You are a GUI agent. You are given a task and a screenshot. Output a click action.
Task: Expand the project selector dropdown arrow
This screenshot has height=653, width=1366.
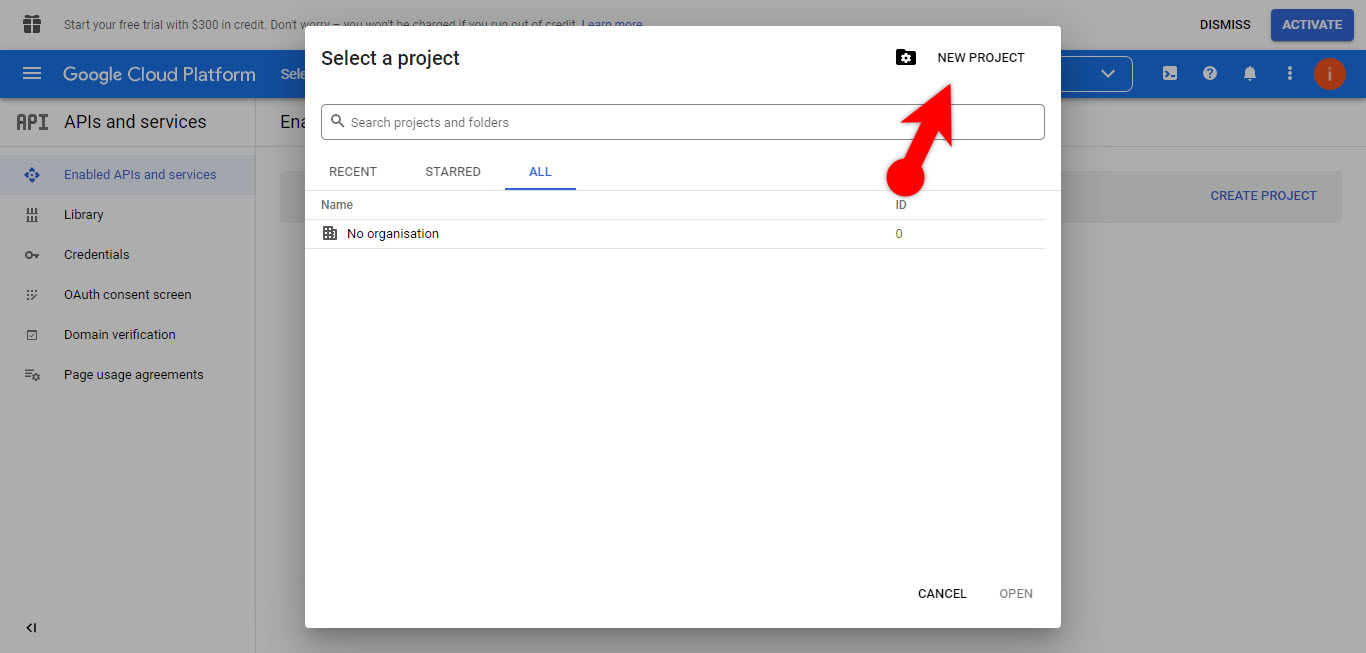1107,73
